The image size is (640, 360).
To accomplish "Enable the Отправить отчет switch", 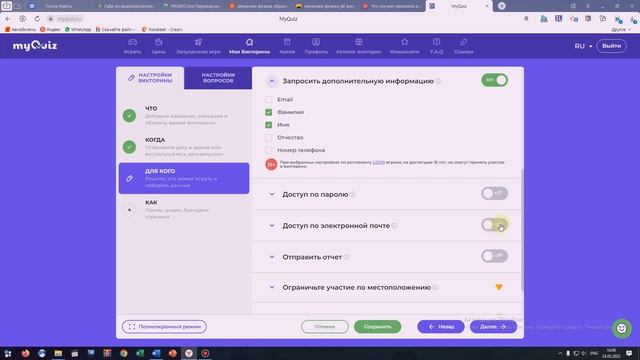I will coord(494,256).
